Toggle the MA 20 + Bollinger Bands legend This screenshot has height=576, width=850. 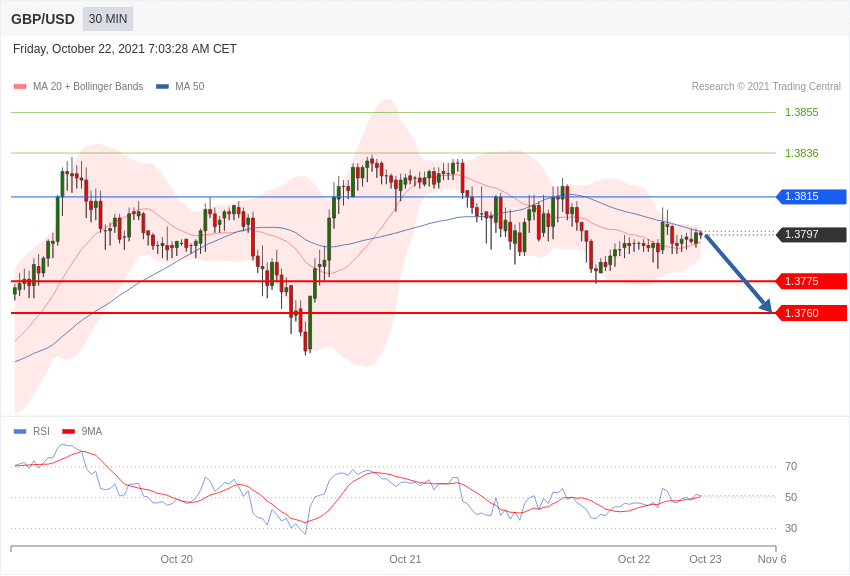point(88,86)
